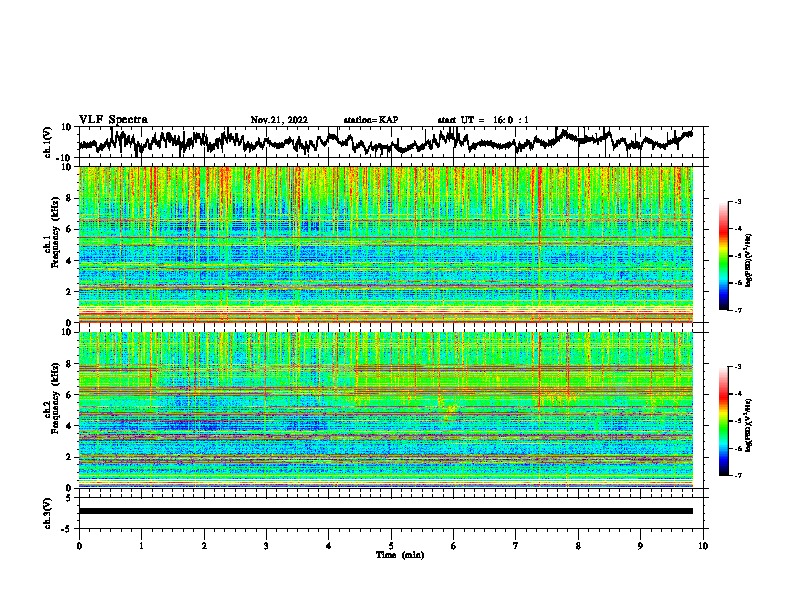Click the ch.2 spectrogram color scale bar
This screenshot has width=792, height=612.
[x=723, y=421]
